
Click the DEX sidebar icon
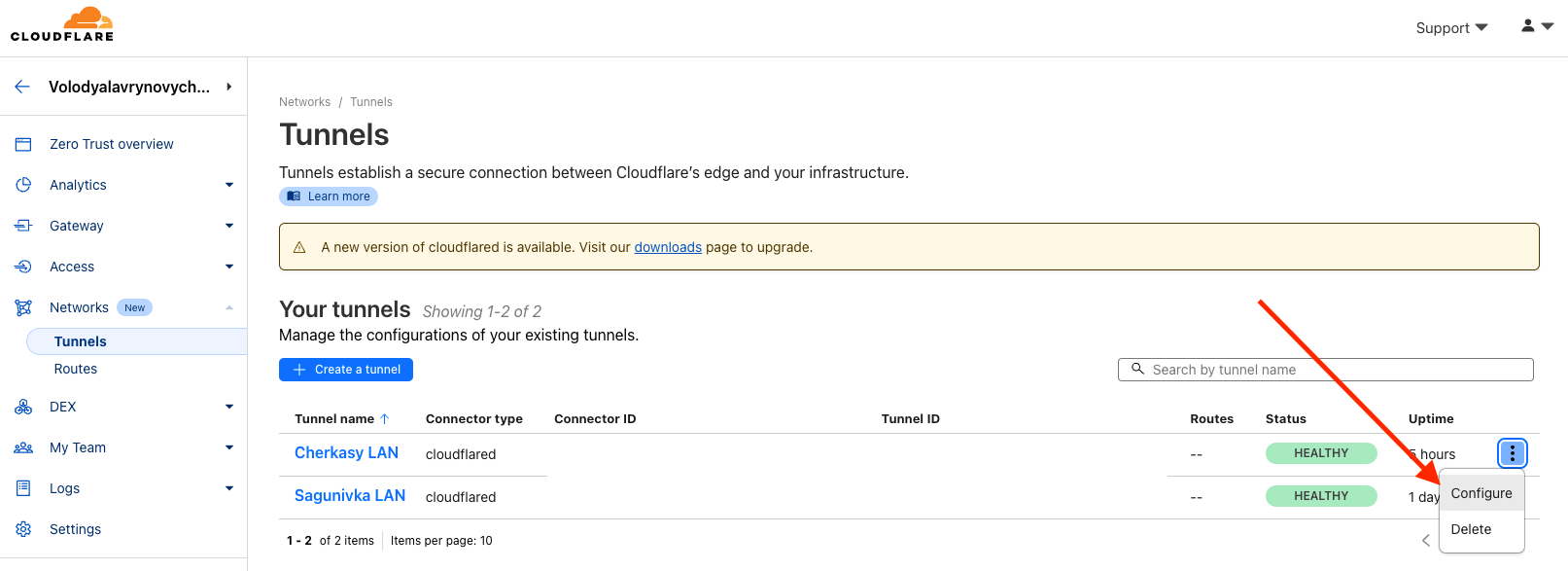click(23, 407)
